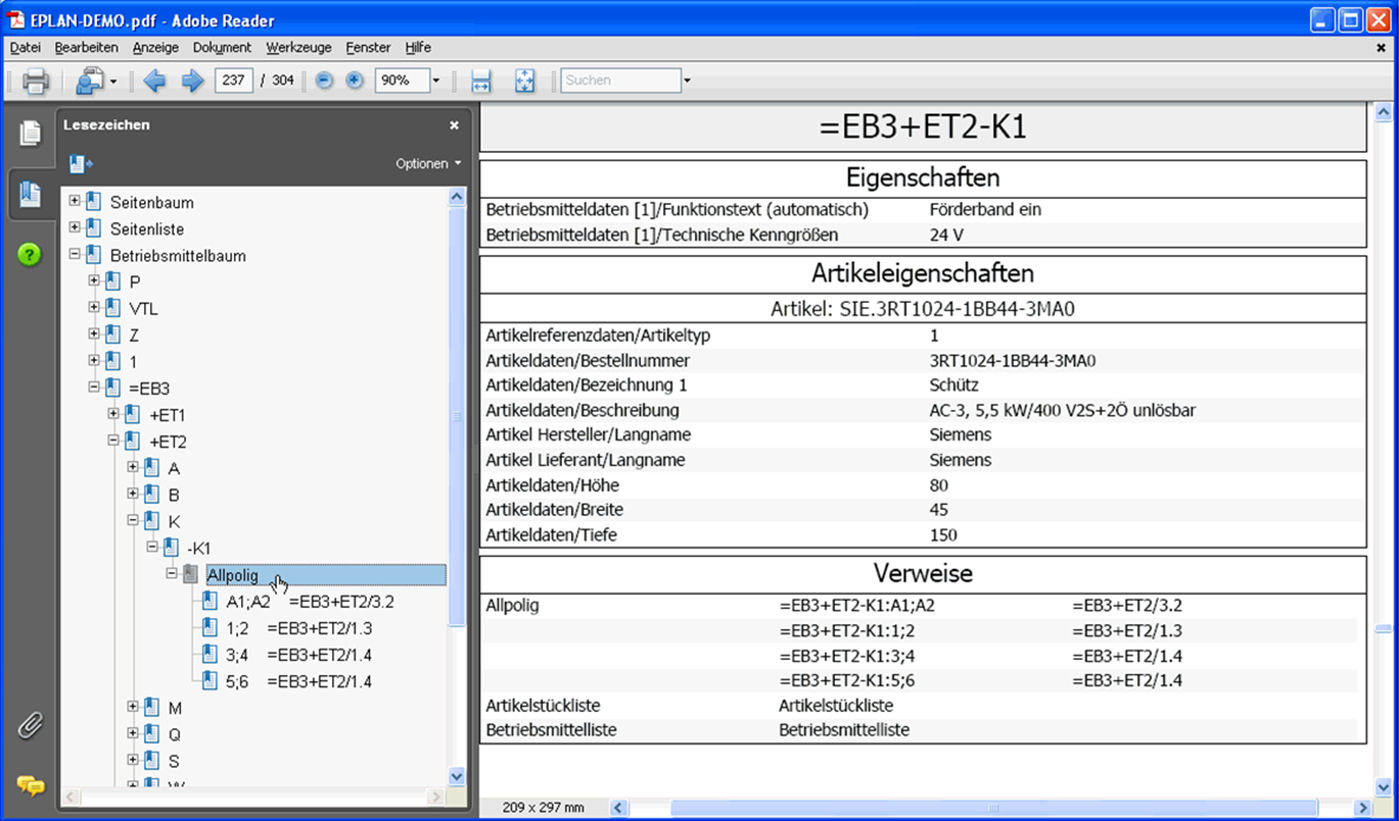Expand the Seitenbaum tree node

pos(75,201)
